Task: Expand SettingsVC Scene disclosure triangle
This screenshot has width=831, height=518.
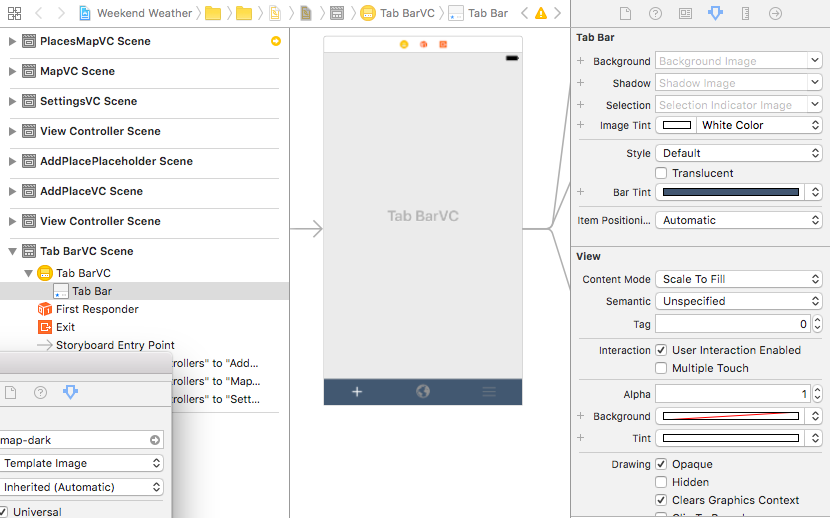Action: click(x=12, y=101)
